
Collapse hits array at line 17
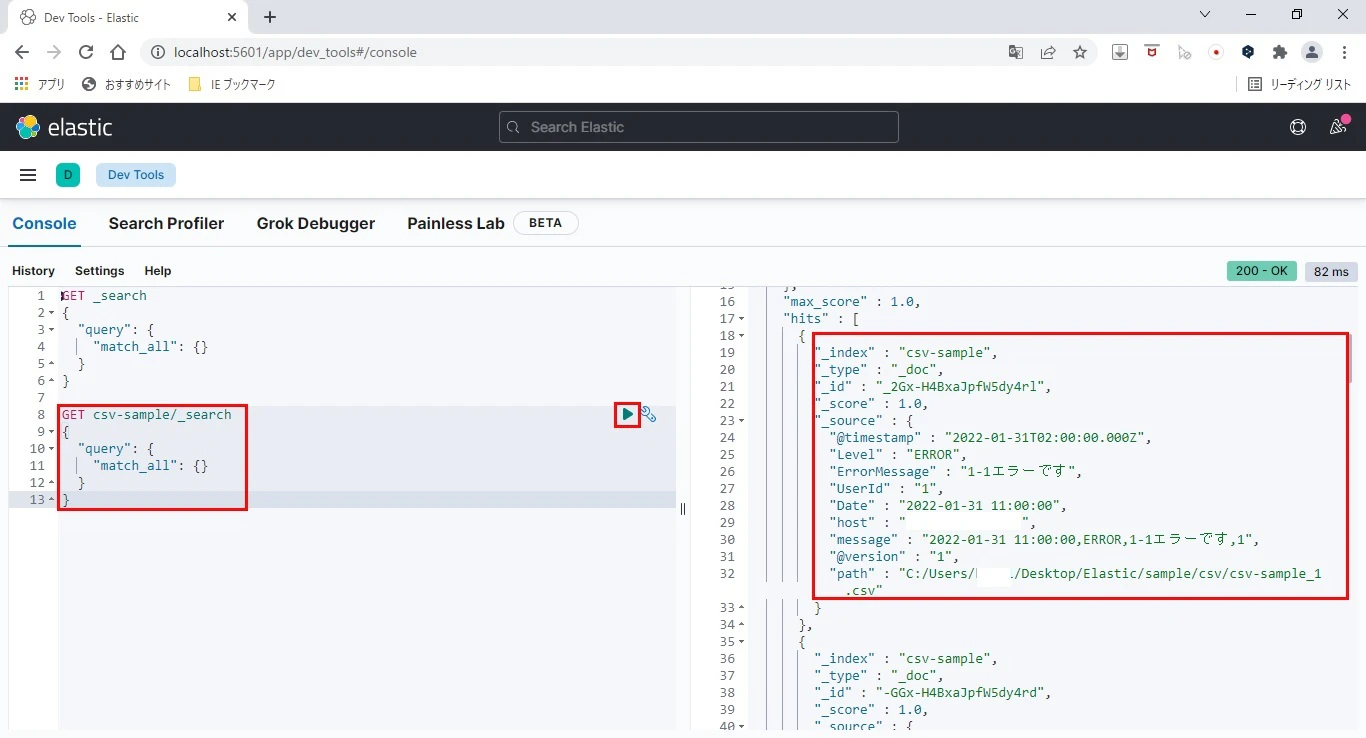coord(741,319)
